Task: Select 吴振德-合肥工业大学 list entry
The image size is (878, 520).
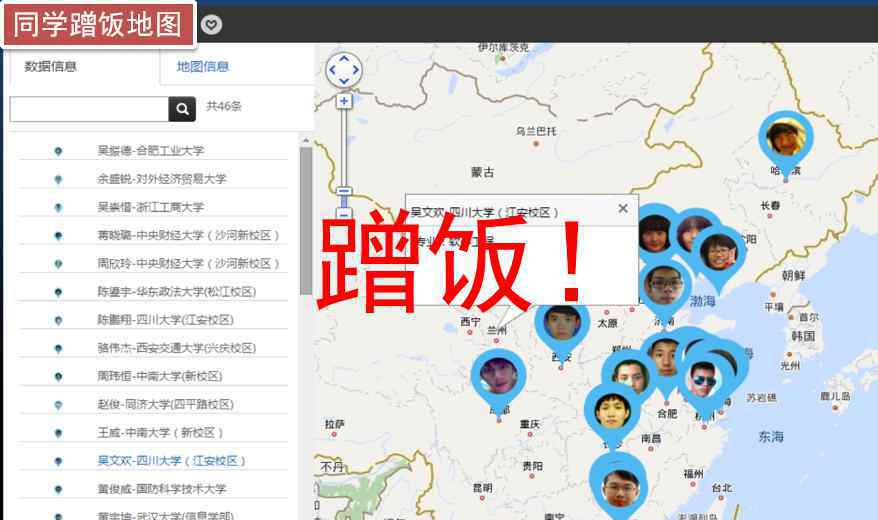Action: (153, 151)
